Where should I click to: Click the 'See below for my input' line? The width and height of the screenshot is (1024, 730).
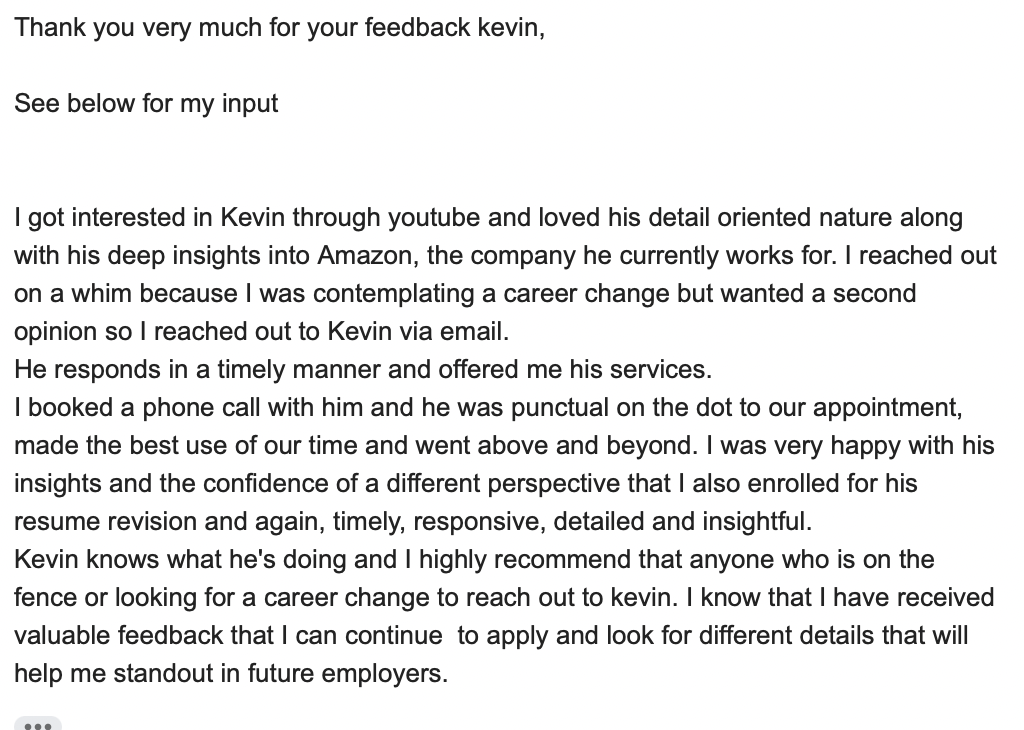[x=146, y=104]
